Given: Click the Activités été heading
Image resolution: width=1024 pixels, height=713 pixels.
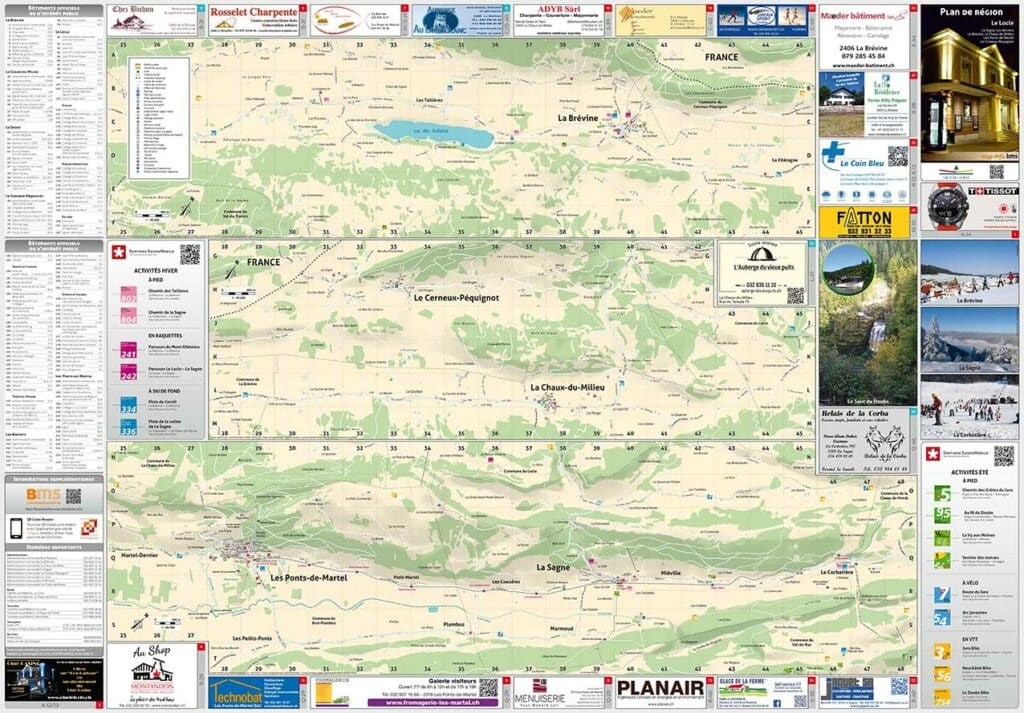Looking at the screenshot, I should [x=969, y=471].
